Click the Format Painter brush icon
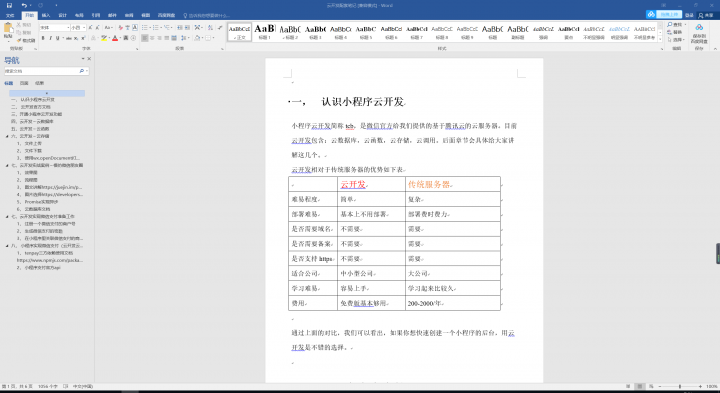720x393 pixels. 19,40
